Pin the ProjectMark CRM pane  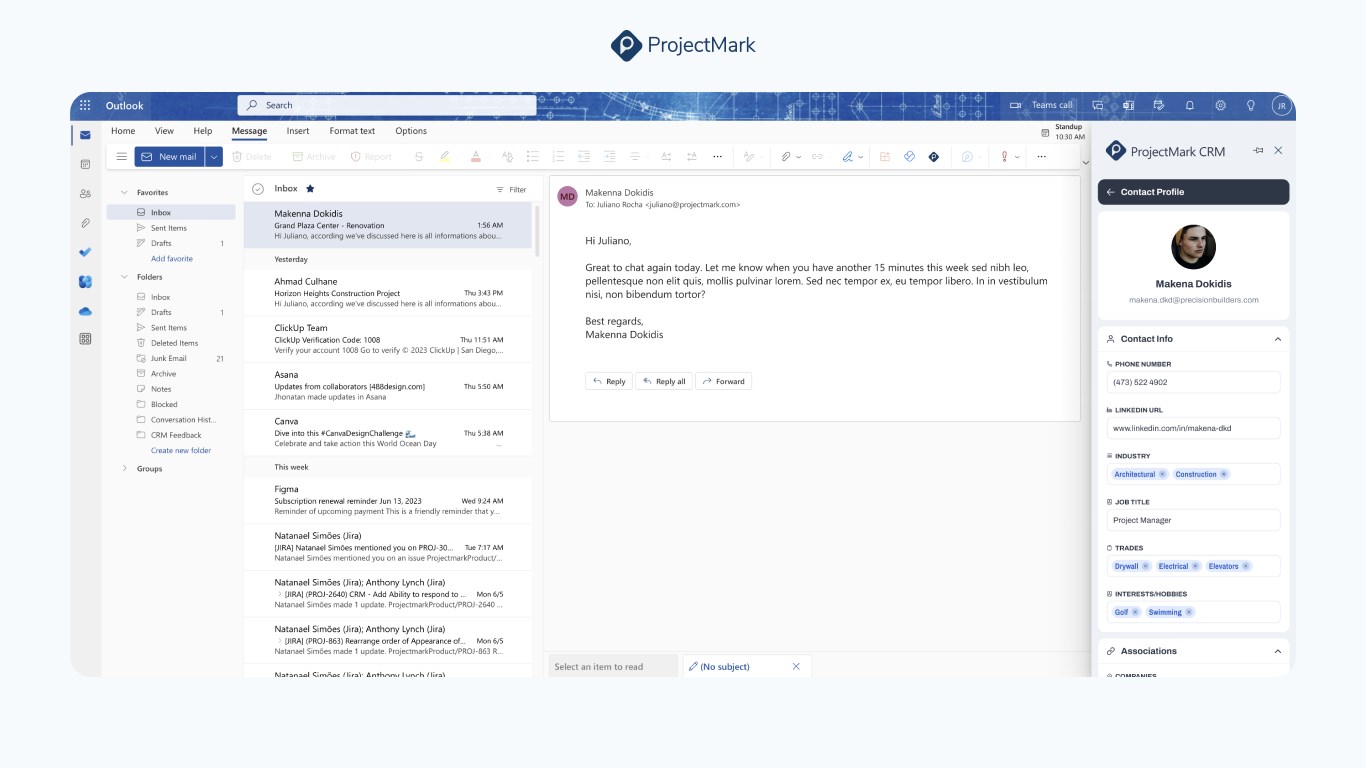tap(1258, 151)
